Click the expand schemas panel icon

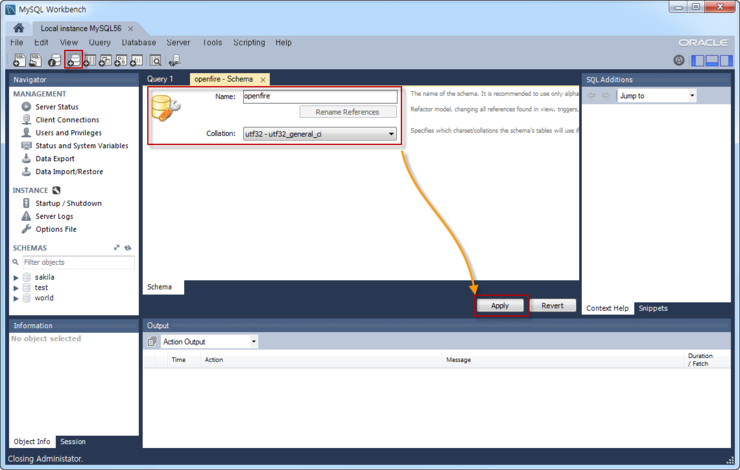coord(117,248)
